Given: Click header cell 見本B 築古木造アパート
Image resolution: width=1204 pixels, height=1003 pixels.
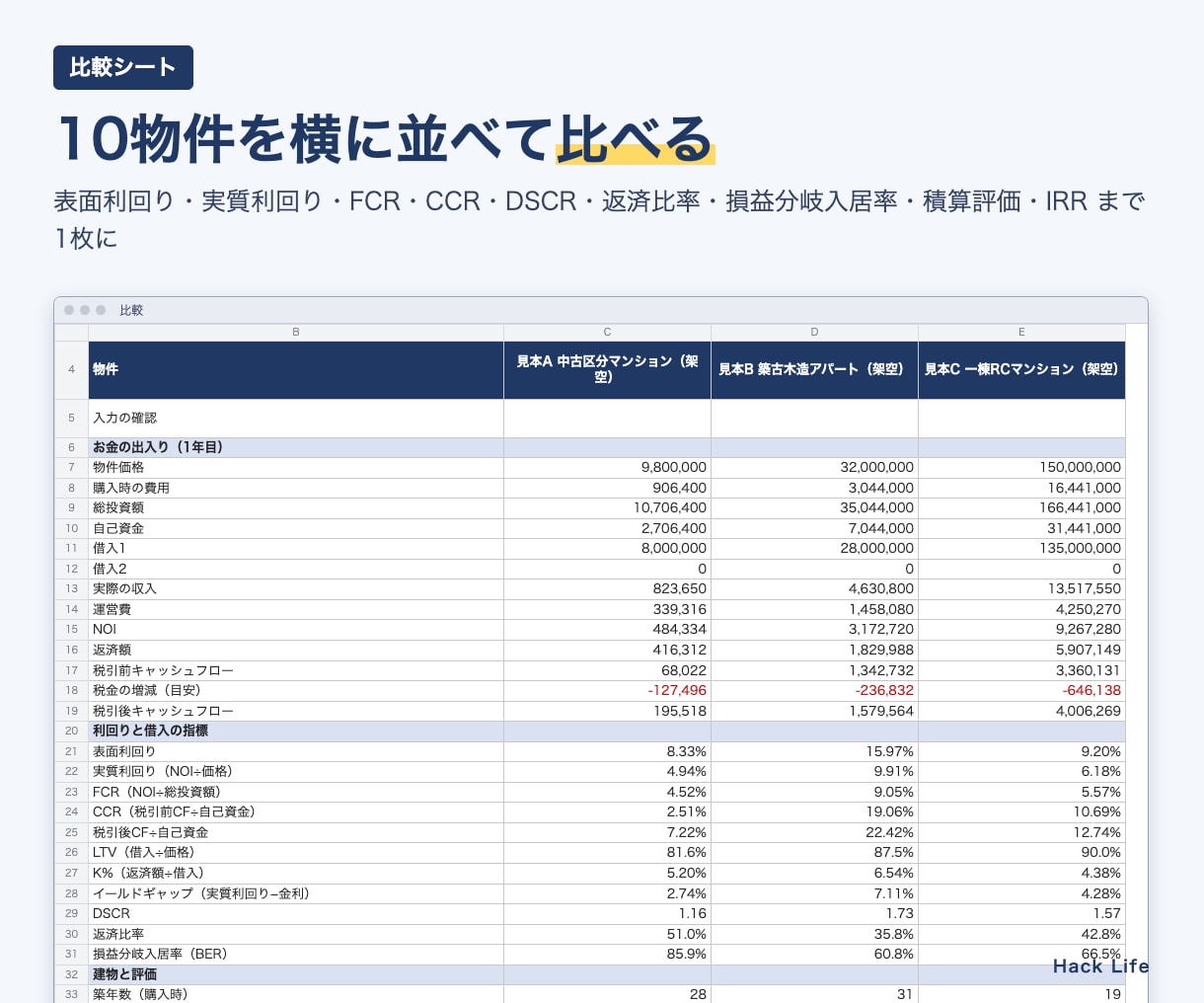Looking at the screenshot, I should (814, 369).
